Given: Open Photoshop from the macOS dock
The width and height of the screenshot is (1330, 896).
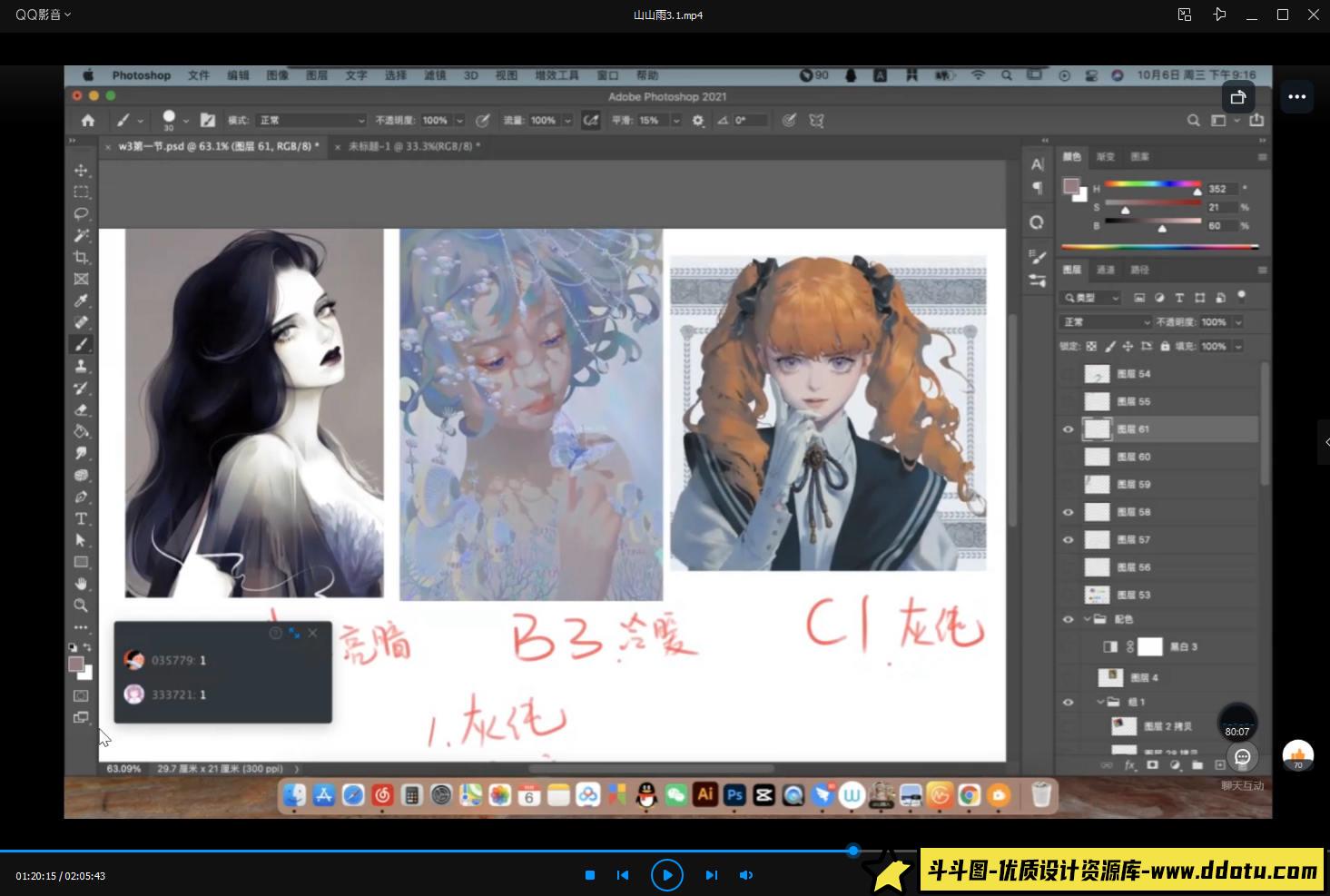Looking at the screenshot, I should coord(734,795).
